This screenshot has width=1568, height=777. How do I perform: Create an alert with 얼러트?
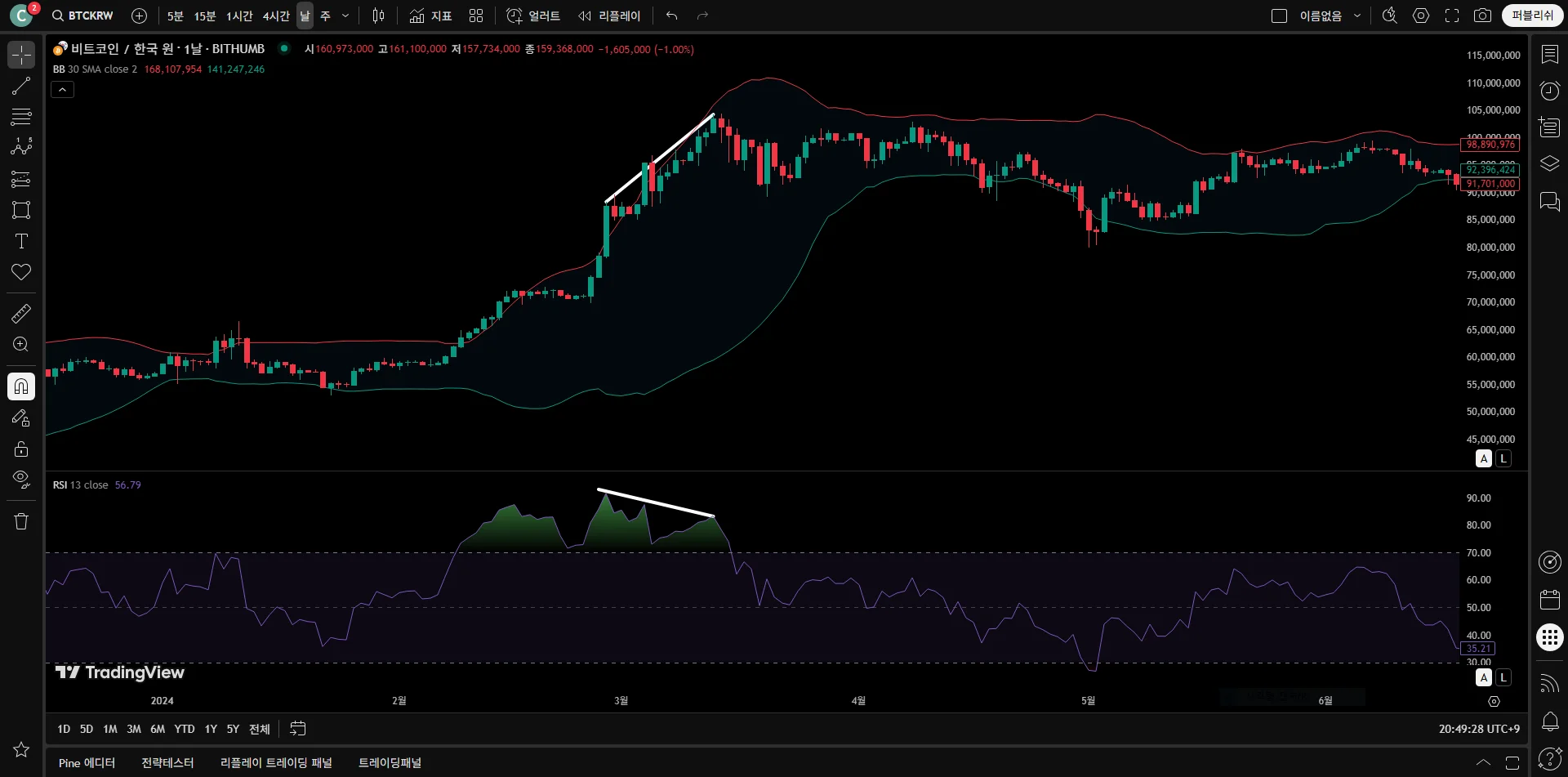click(x=533, y=16)
